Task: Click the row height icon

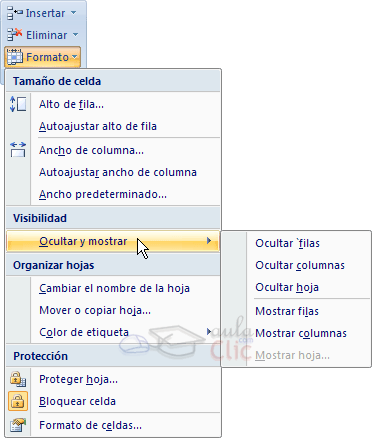Action: [18, 104]
